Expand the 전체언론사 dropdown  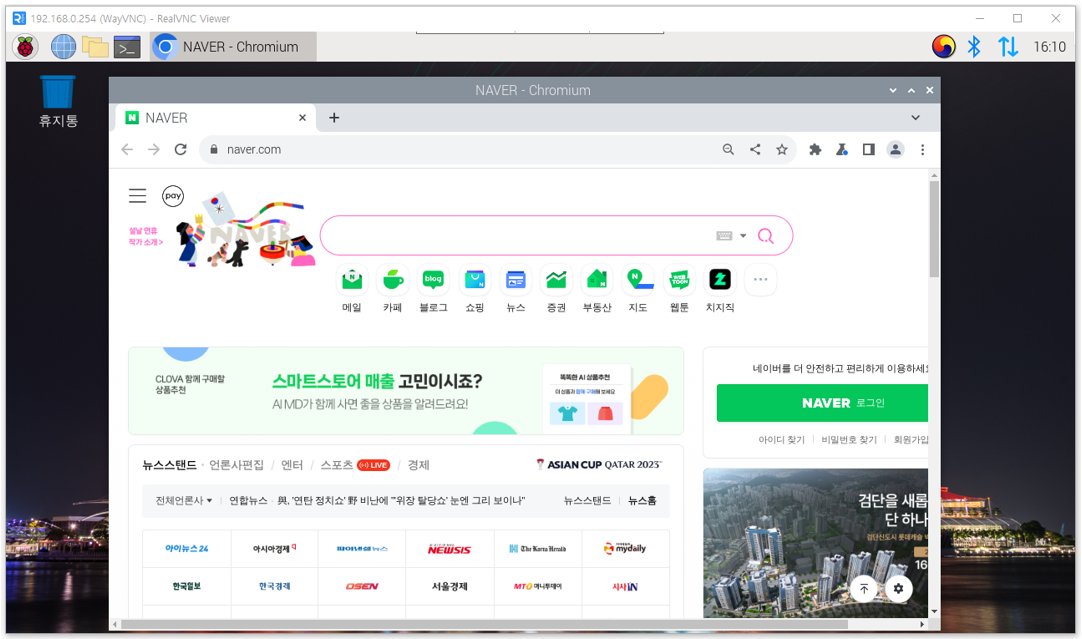click(184, 501)
